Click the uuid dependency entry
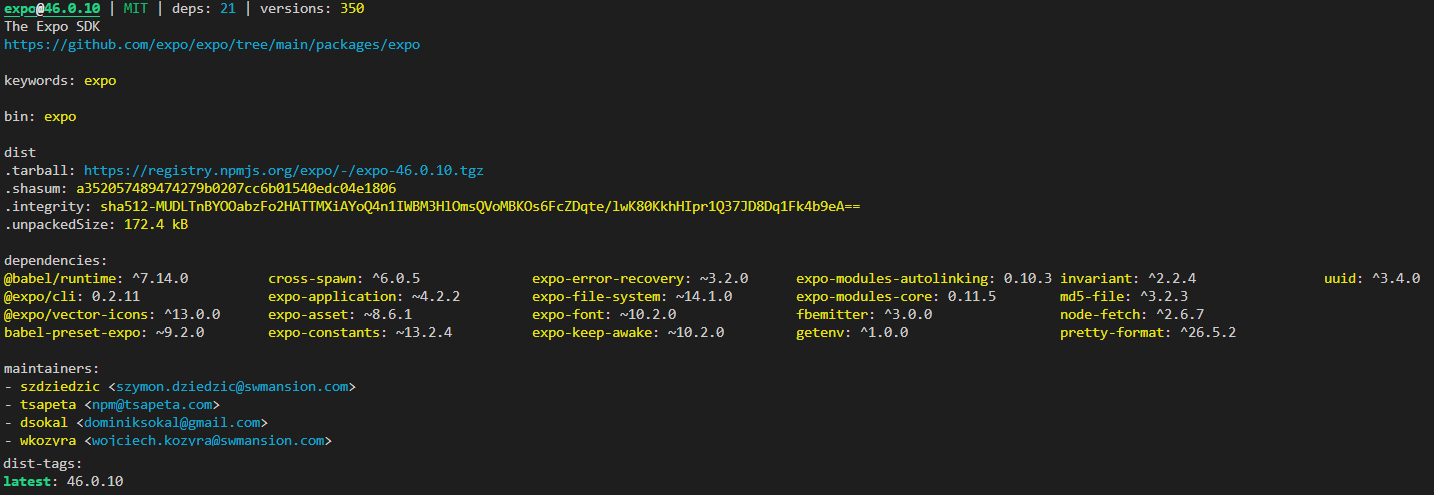This screenshot has width=1434, height=495. coord(1372,279)
